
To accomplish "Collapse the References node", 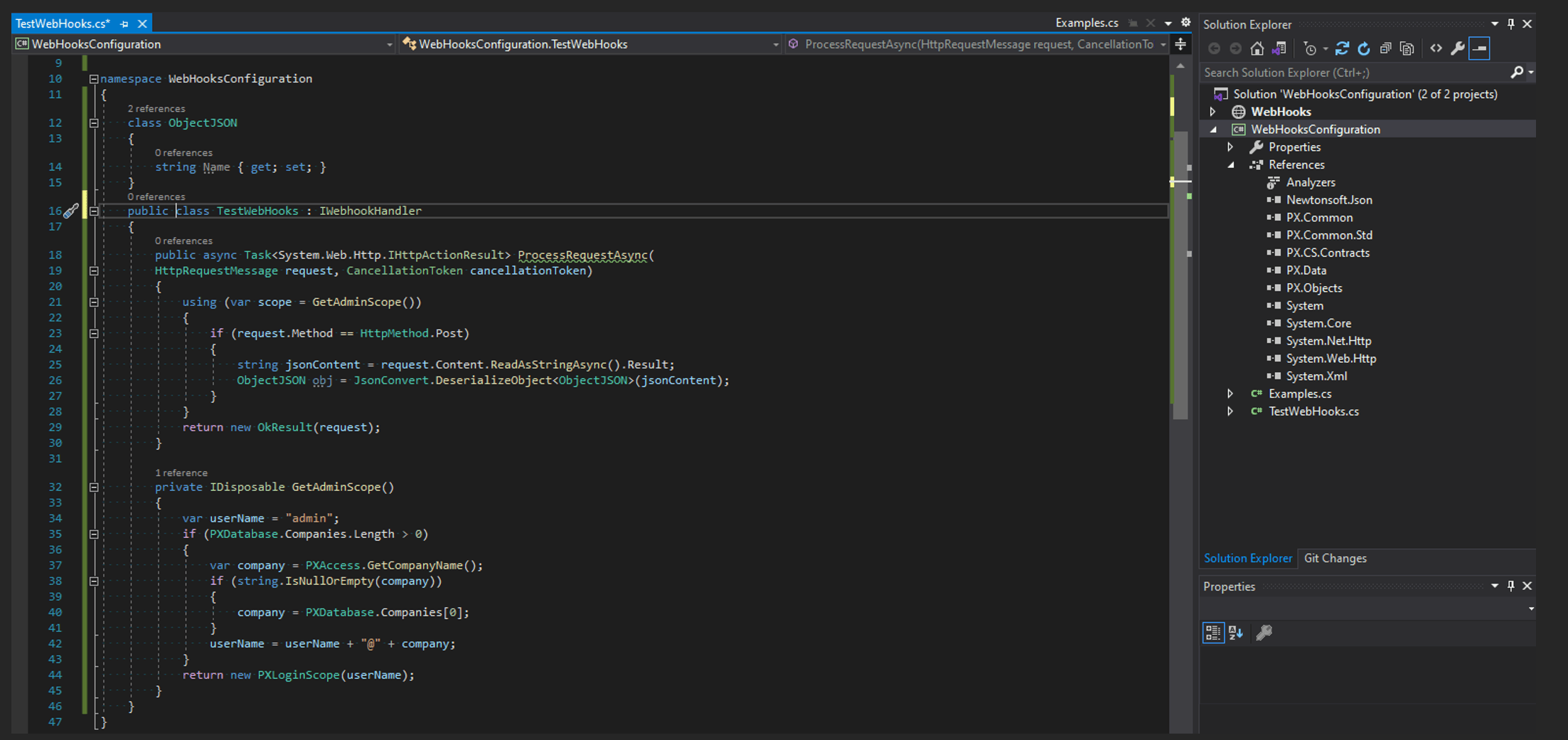I will [1230, 164].
